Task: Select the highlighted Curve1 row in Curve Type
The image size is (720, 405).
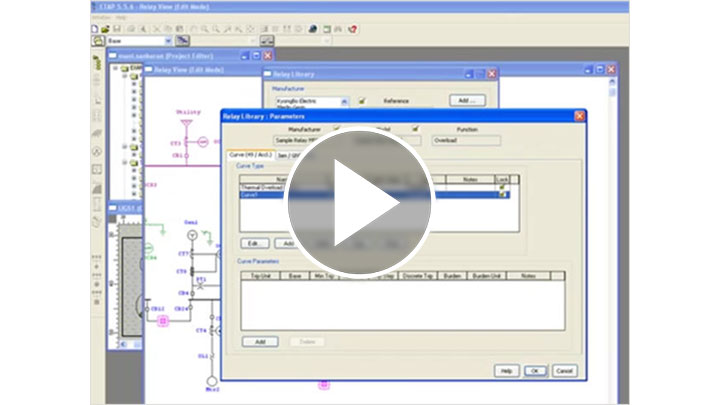Action: click(x=260, y=194)
